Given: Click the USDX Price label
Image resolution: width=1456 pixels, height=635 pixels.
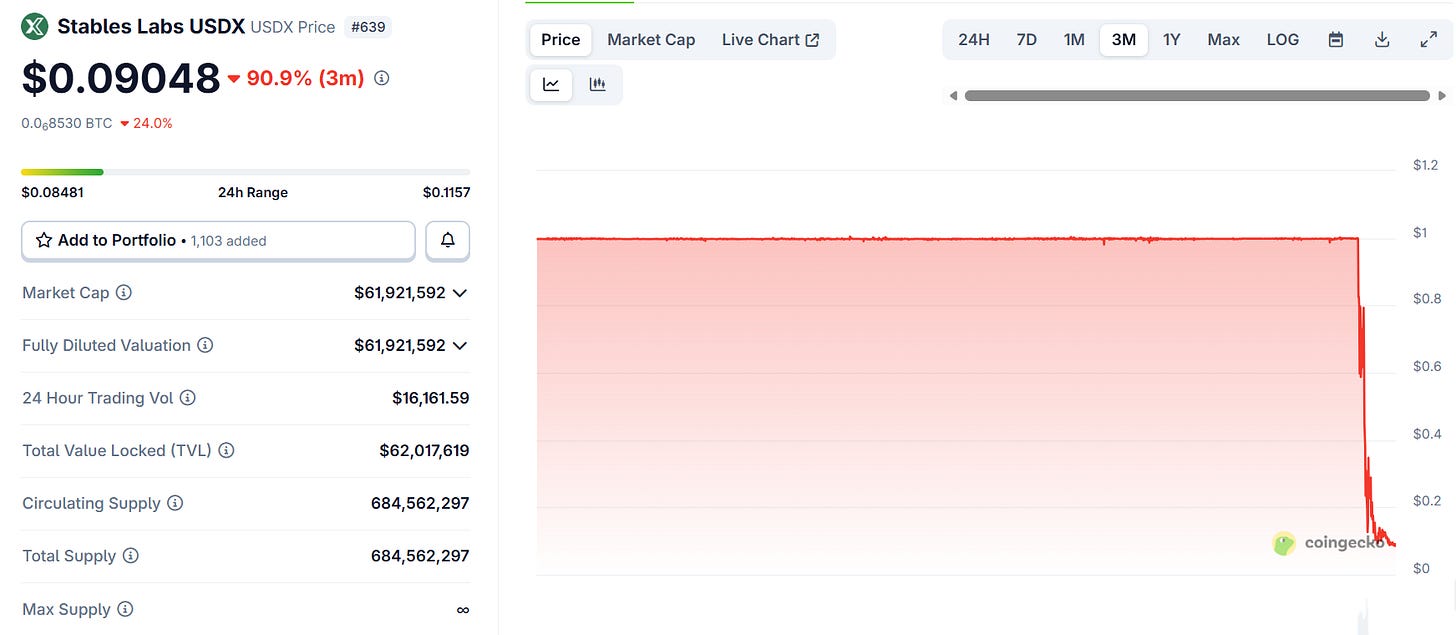Looking at the screenshot, I should (x=293, y=27).
